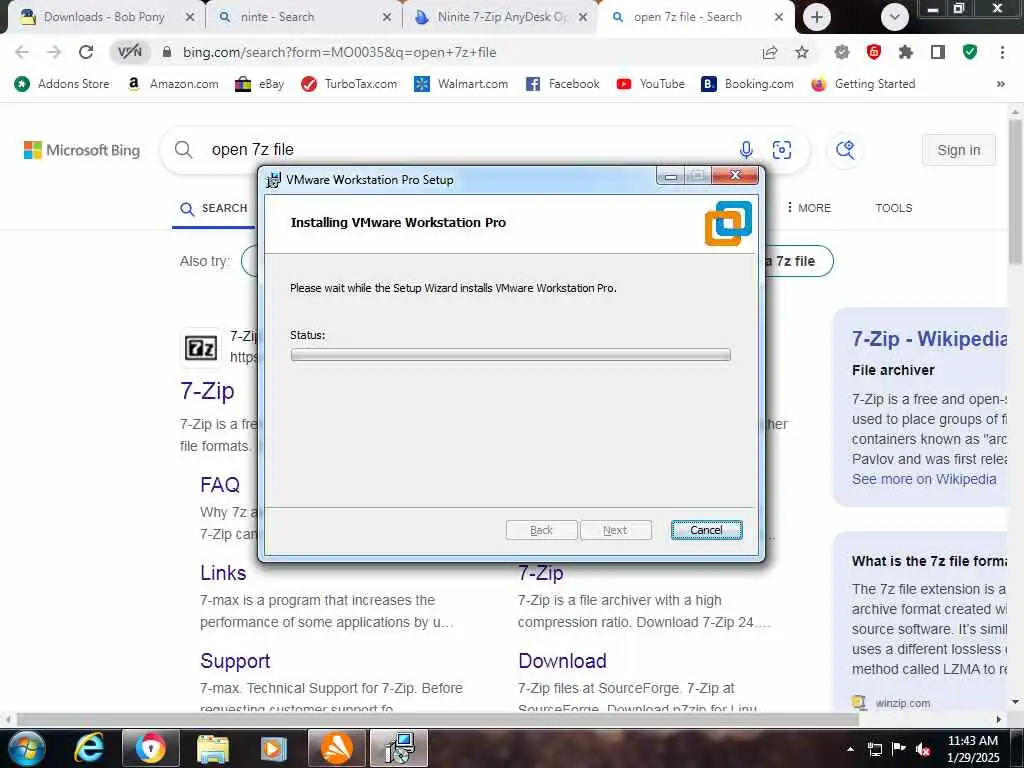Open the 7-Zip - Wikipedia heading link
This screenshot has height=768, width=1024.
pos(929,338)
